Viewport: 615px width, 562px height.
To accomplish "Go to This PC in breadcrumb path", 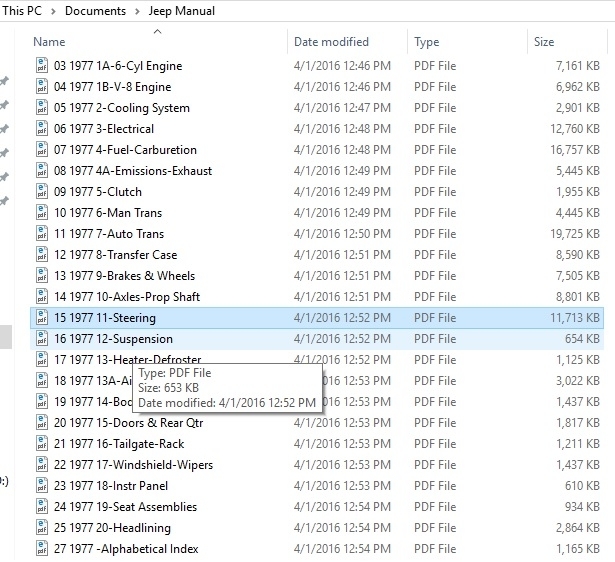I will [x=22, y=11].
